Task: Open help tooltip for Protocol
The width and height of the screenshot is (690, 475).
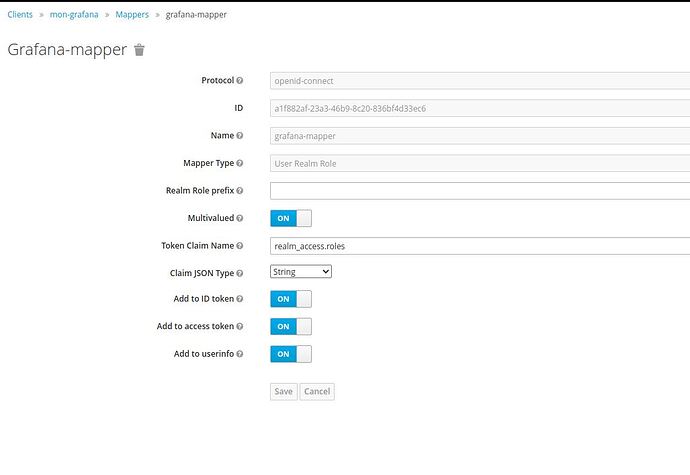Action: click(x=239, y=81)
